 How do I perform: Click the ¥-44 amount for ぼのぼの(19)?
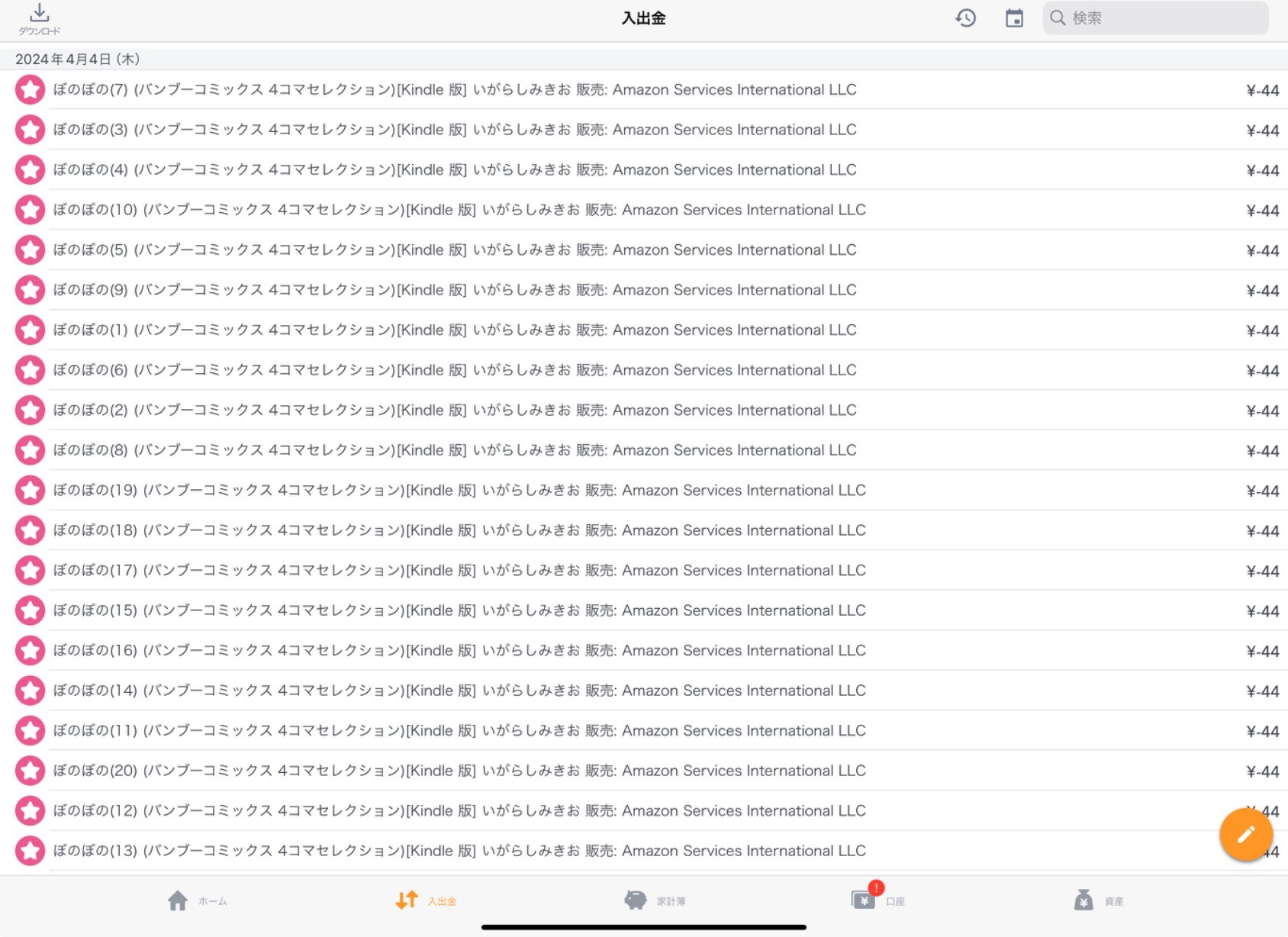pyautogui.click(x=1262, y=491)
